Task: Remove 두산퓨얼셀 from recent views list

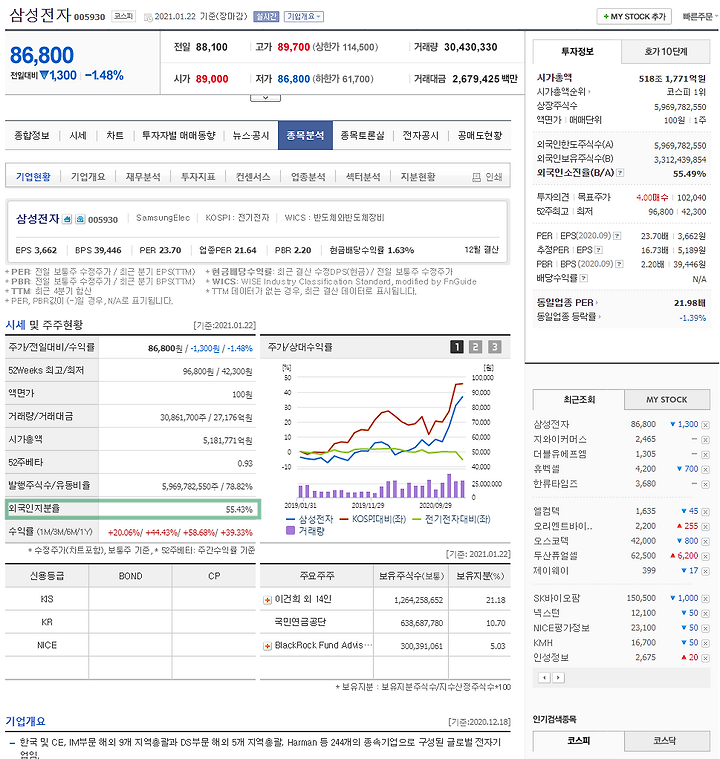Action: pyautogui.click(x=705, y=557)
